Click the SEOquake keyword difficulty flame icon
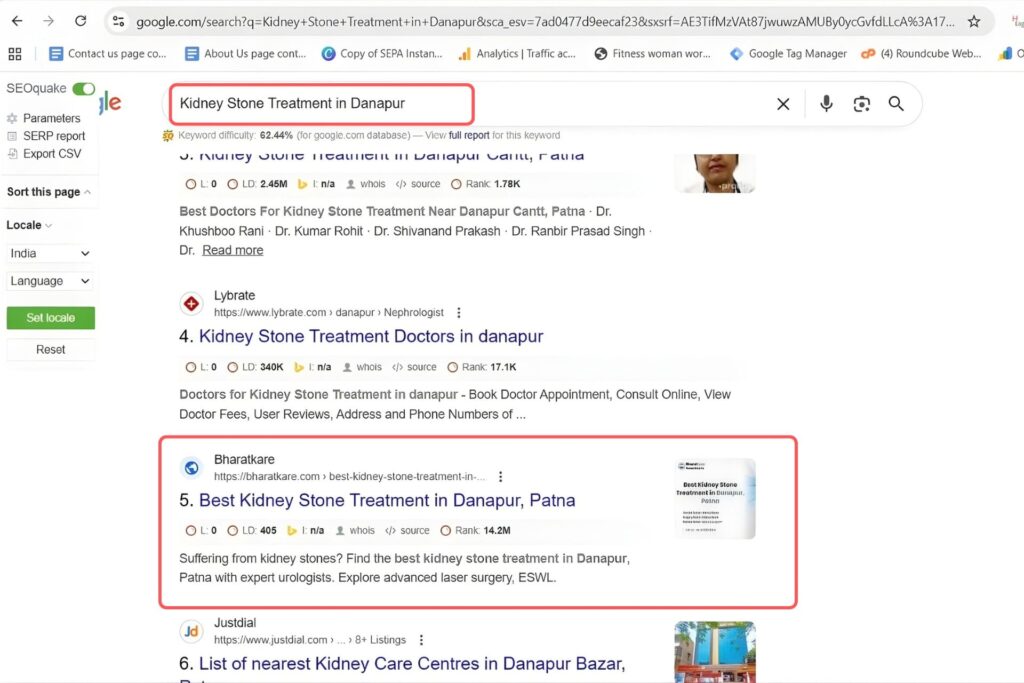This screenshot has height=683, width=1024. 169,134
